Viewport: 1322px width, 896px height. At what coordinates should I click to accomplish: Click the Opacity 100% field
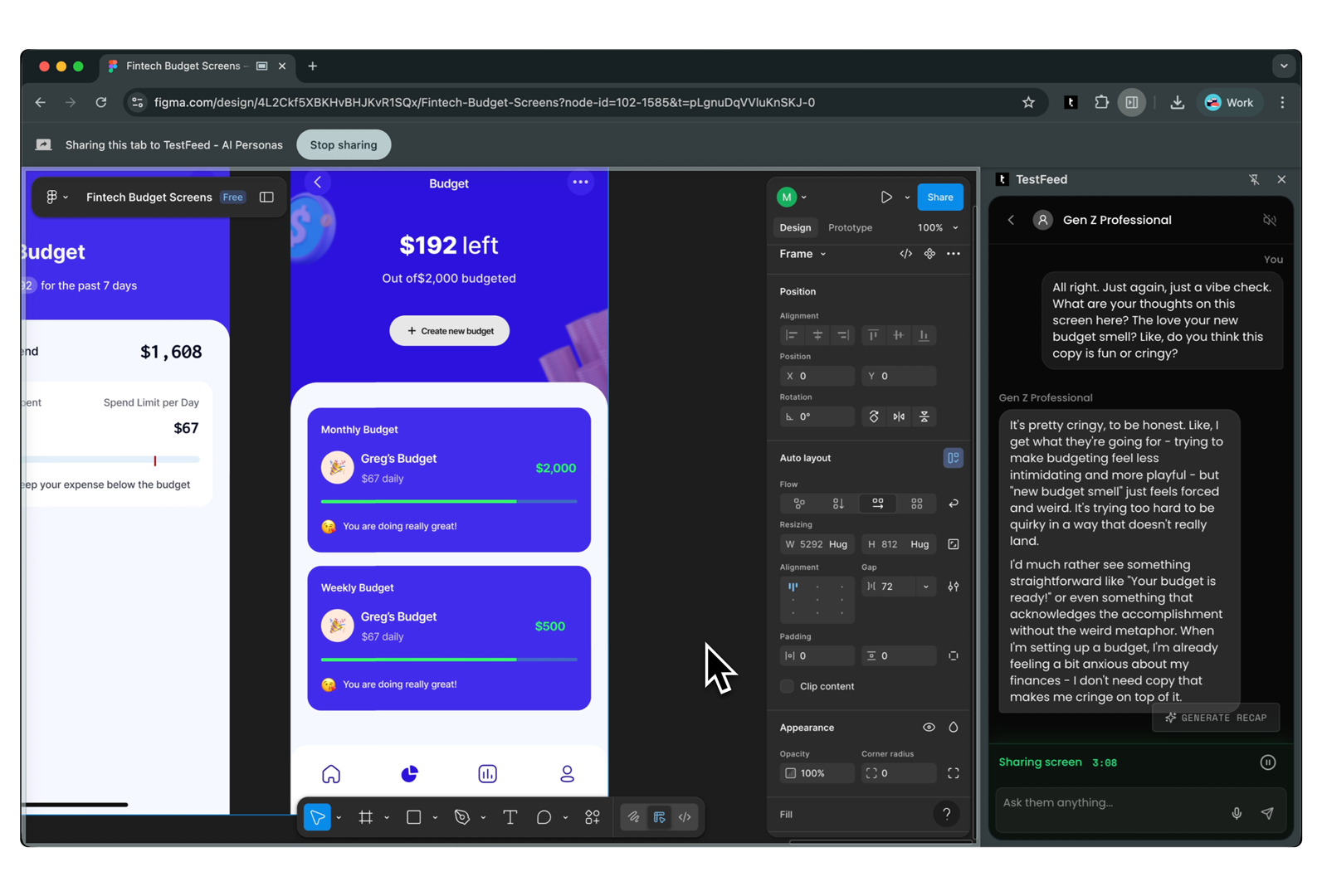(x=817, y=773)
